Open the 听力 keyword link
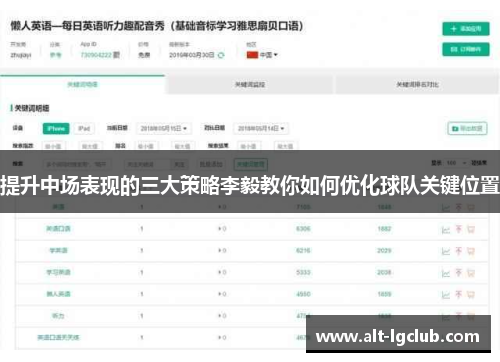This screenshot has height=362, width=500. pyautogui.click(x=58, y=316)
